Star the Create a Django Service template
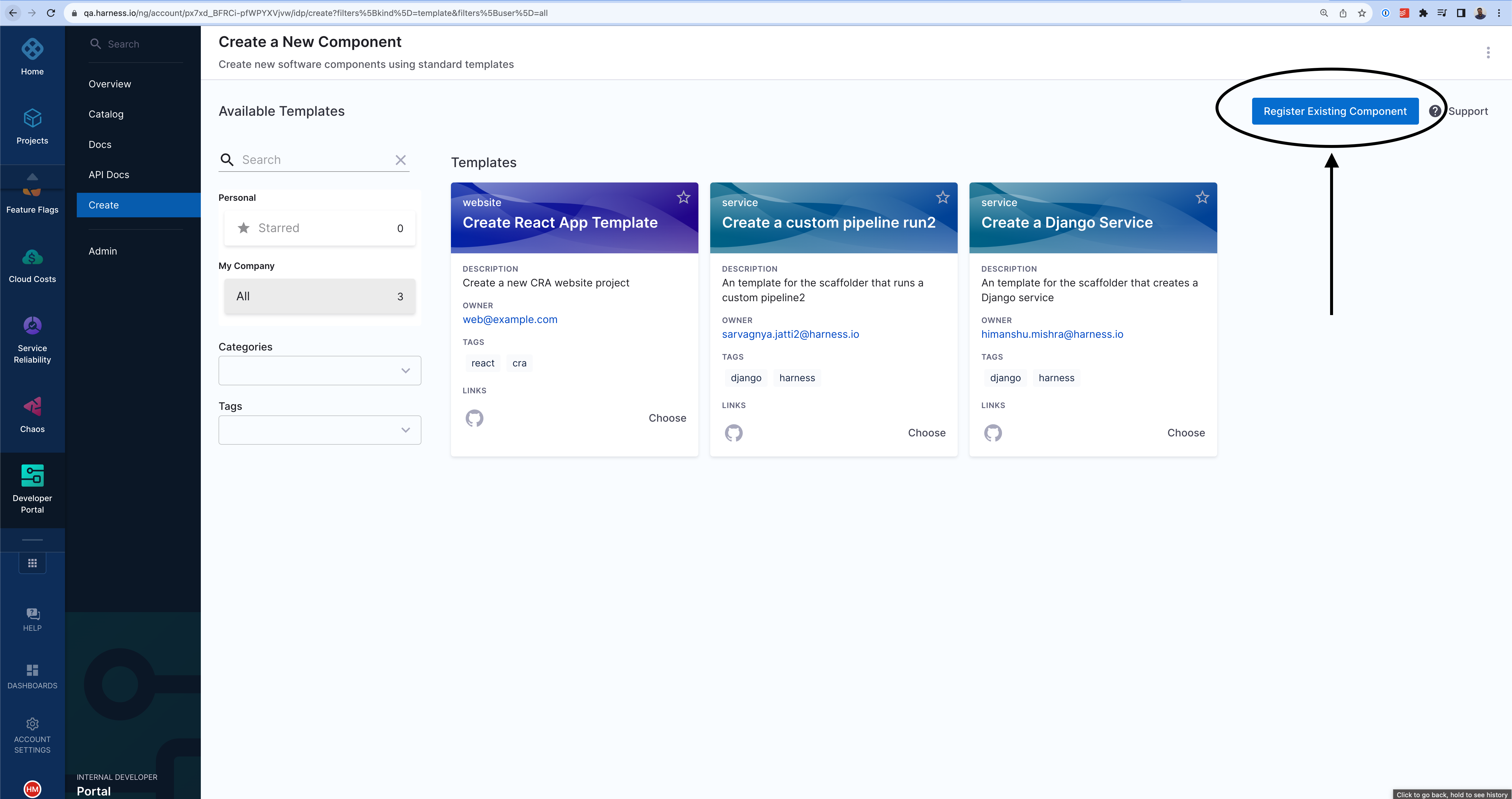Image resolution: width=1512 pixels, height=799 pixels. [x=1202, y=198]
